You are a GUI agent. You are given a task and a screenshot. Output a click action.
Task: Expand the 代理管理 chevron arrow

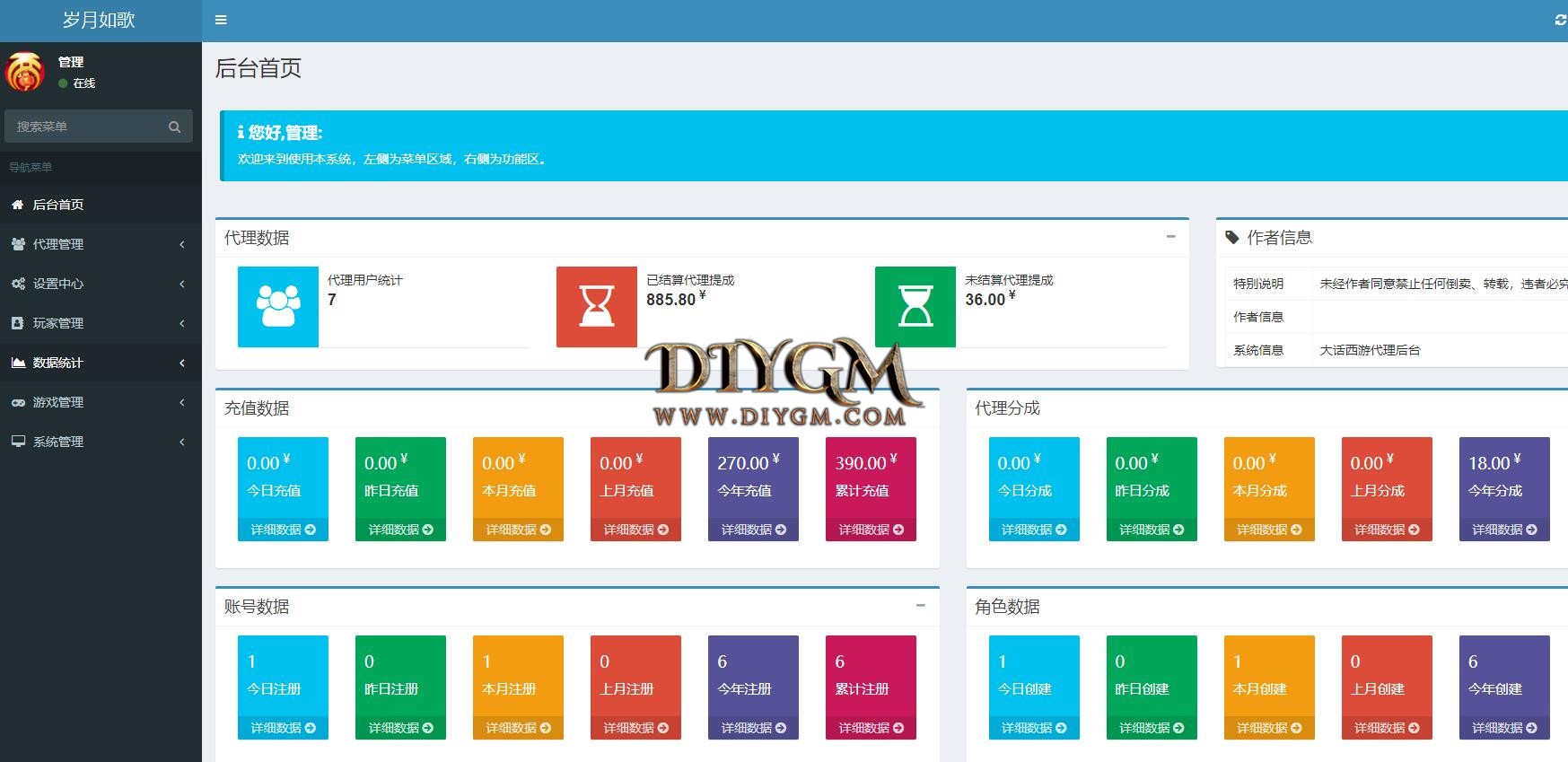tap(182, 244)
